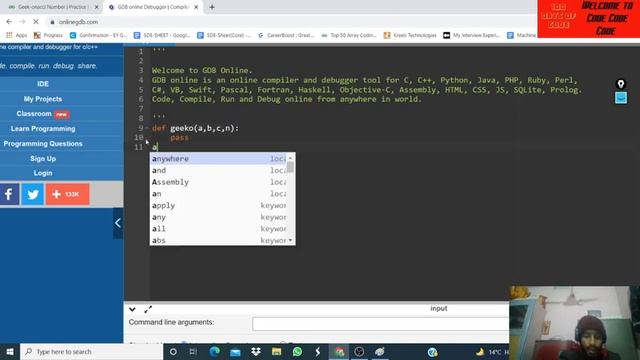Screen dimensions: 640x360
Task: Open Microsoft Edge from the taskbar
Action: pyautogui.click(x=214, y=351)
